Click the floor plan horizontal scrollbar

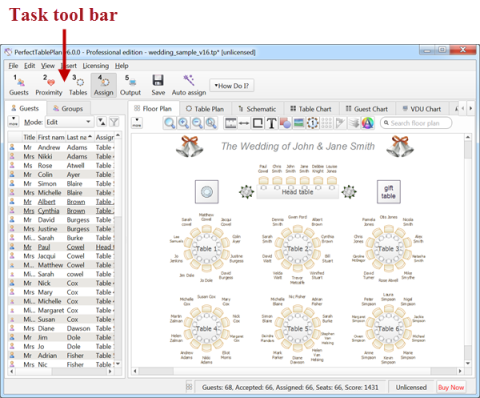tap(297, 371)
